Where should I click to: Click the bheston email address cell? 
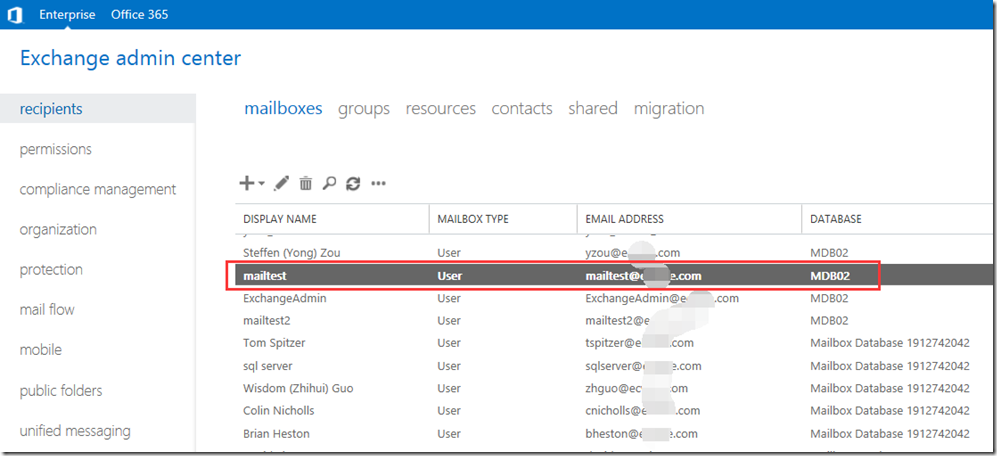tap(641, 434)
